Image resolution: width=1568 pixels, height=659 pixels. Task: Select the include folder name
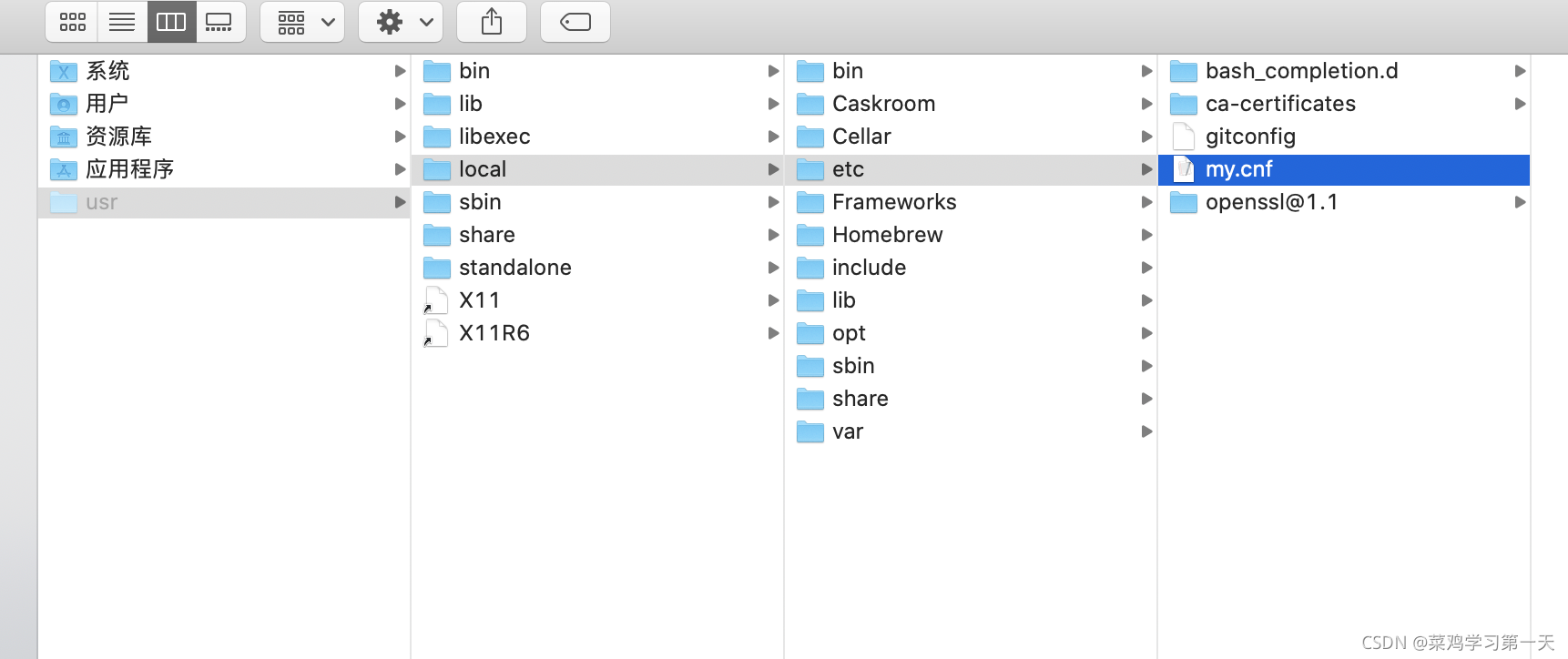point(869,268)
